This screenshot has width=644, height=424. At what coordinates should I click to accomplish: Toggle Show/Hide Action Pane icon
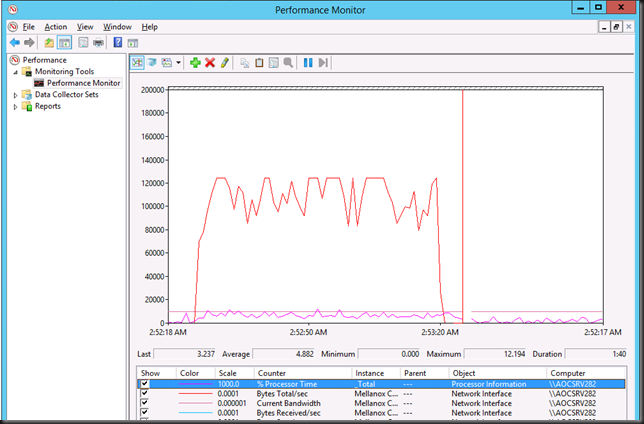(132, 43)
